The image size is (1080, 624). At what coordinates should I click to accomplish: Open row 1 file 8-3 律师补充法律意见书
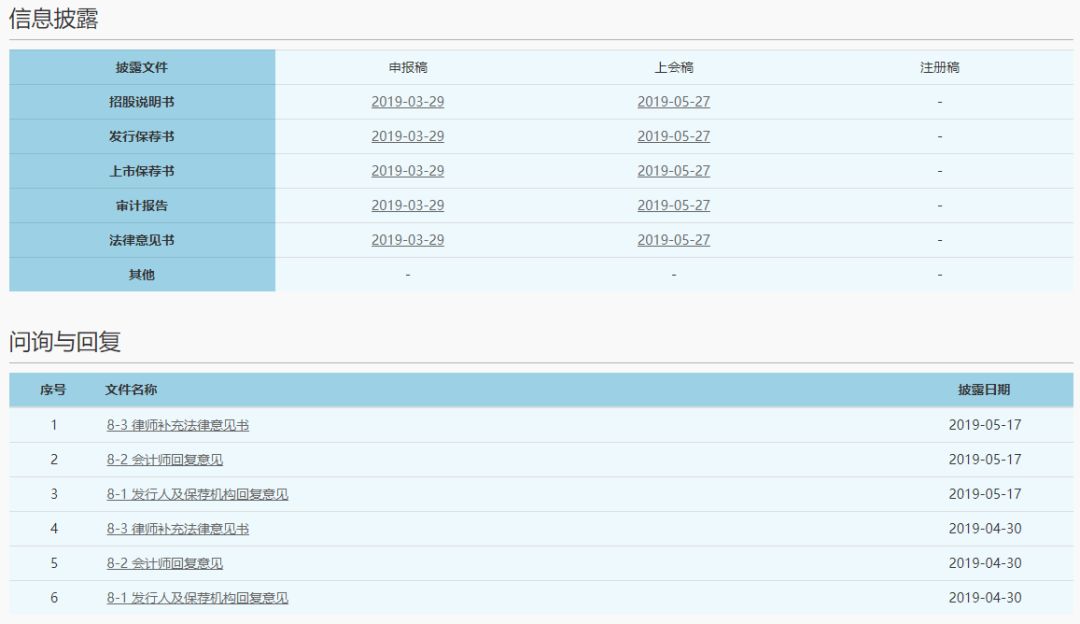click(178, 425)
